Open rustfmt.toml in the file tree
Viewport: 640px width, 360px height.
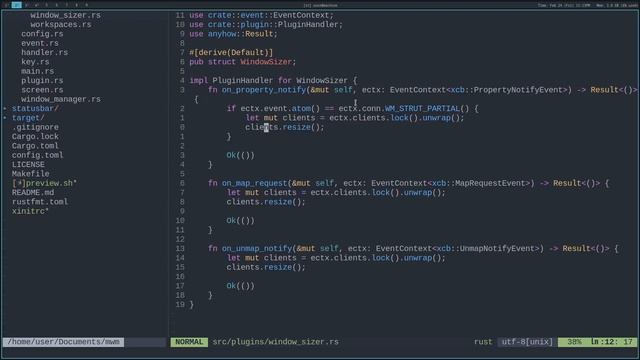coord(40,202)
